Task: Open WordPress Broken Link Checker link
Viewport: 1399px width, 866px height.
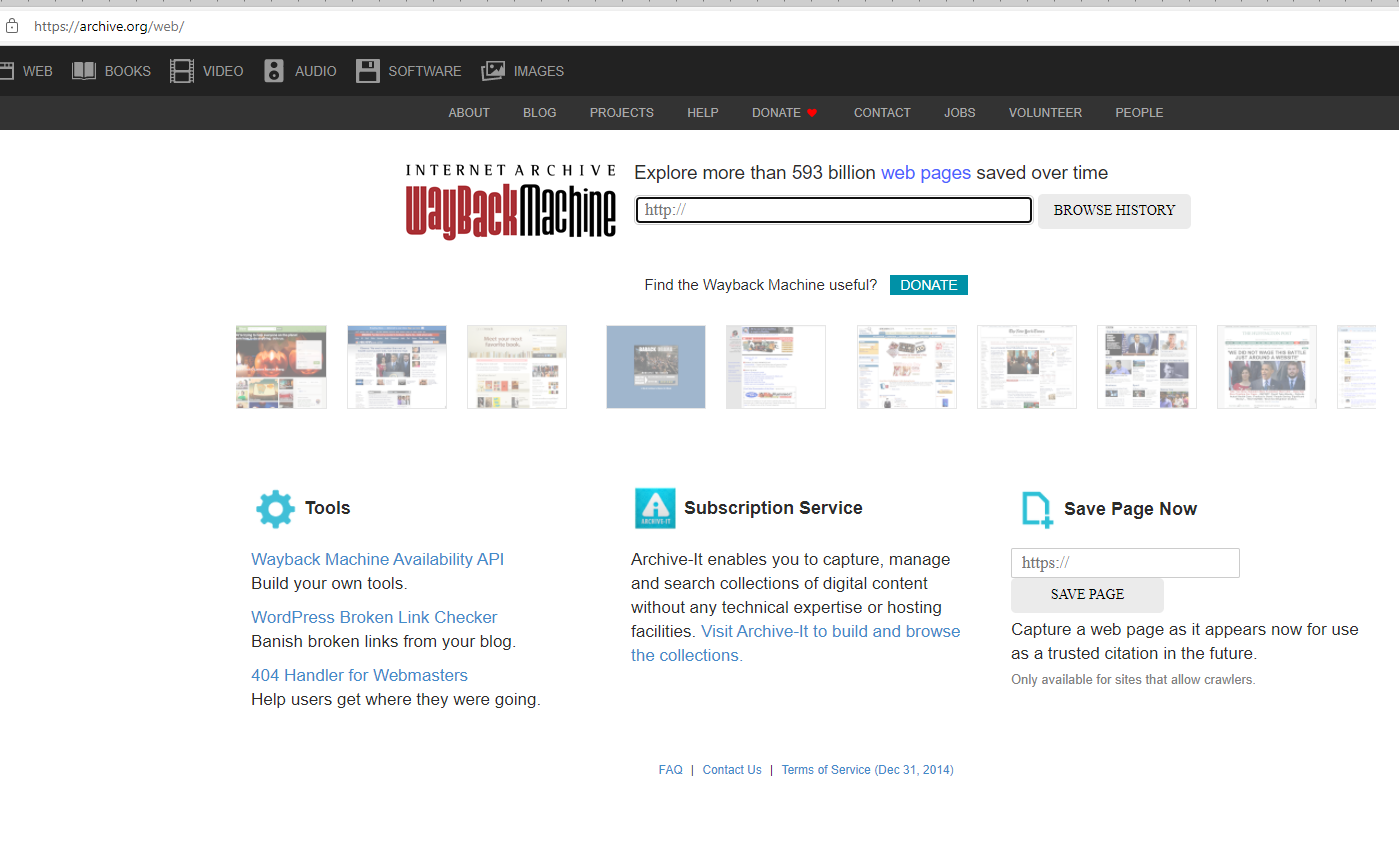Action: coord(374,617)
